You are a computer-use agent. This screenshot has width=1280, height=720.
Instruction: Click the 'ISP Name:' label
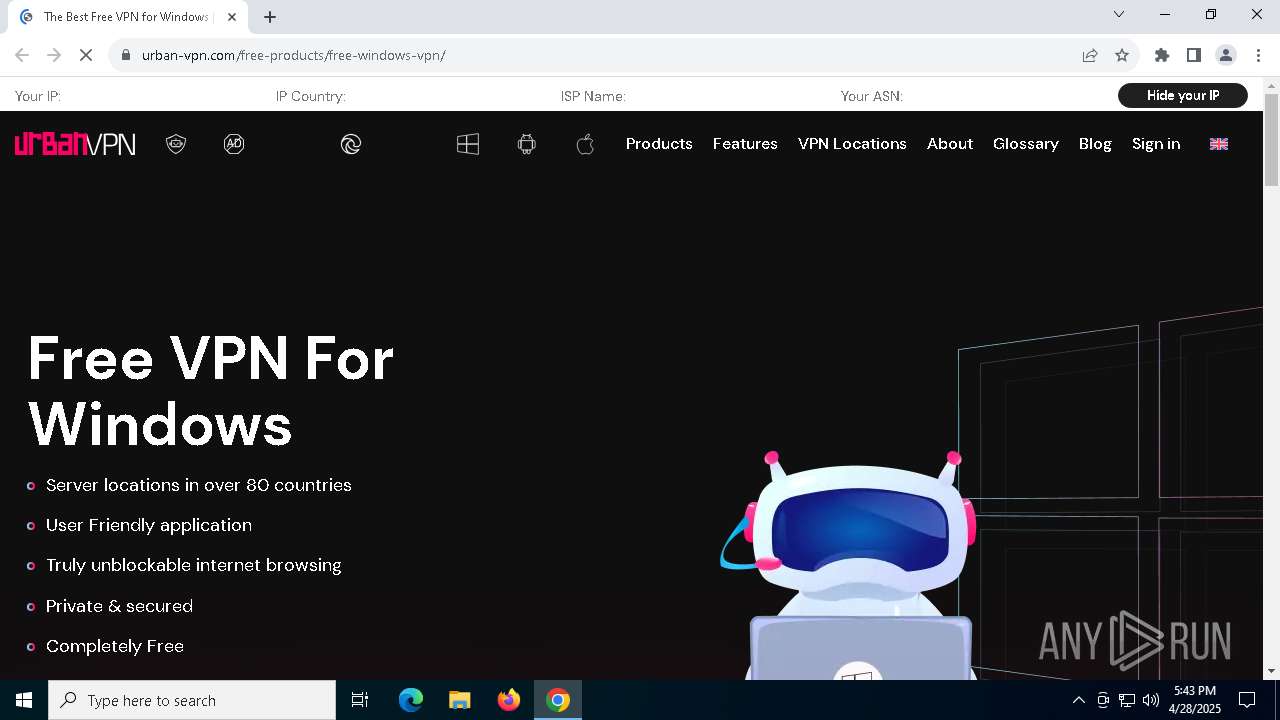tap(593, 96)
